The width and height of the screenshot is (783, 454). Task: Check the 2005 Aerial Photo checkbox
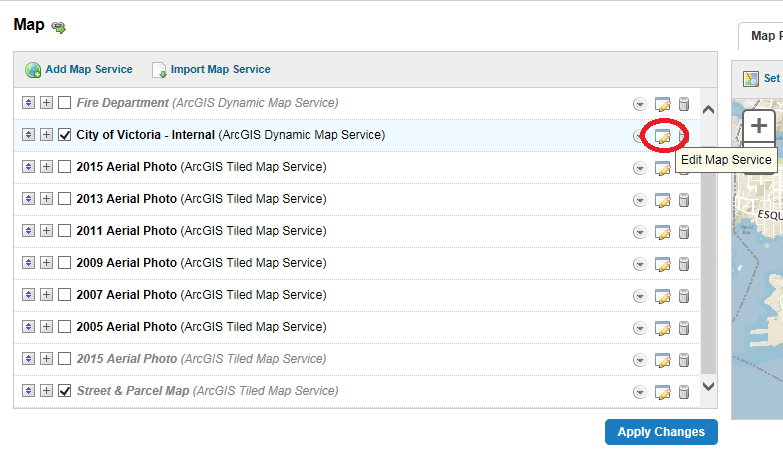[x=64, y=327]
